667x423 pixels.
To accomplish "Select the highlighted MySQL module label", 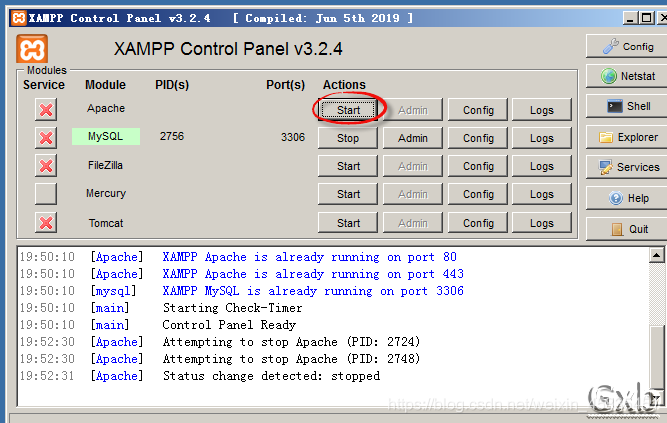I will pos(105,136).
